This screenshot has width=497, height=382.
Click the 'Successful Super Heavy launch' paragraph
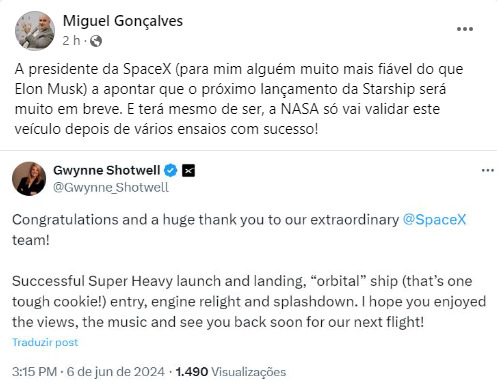pos(249,302)
